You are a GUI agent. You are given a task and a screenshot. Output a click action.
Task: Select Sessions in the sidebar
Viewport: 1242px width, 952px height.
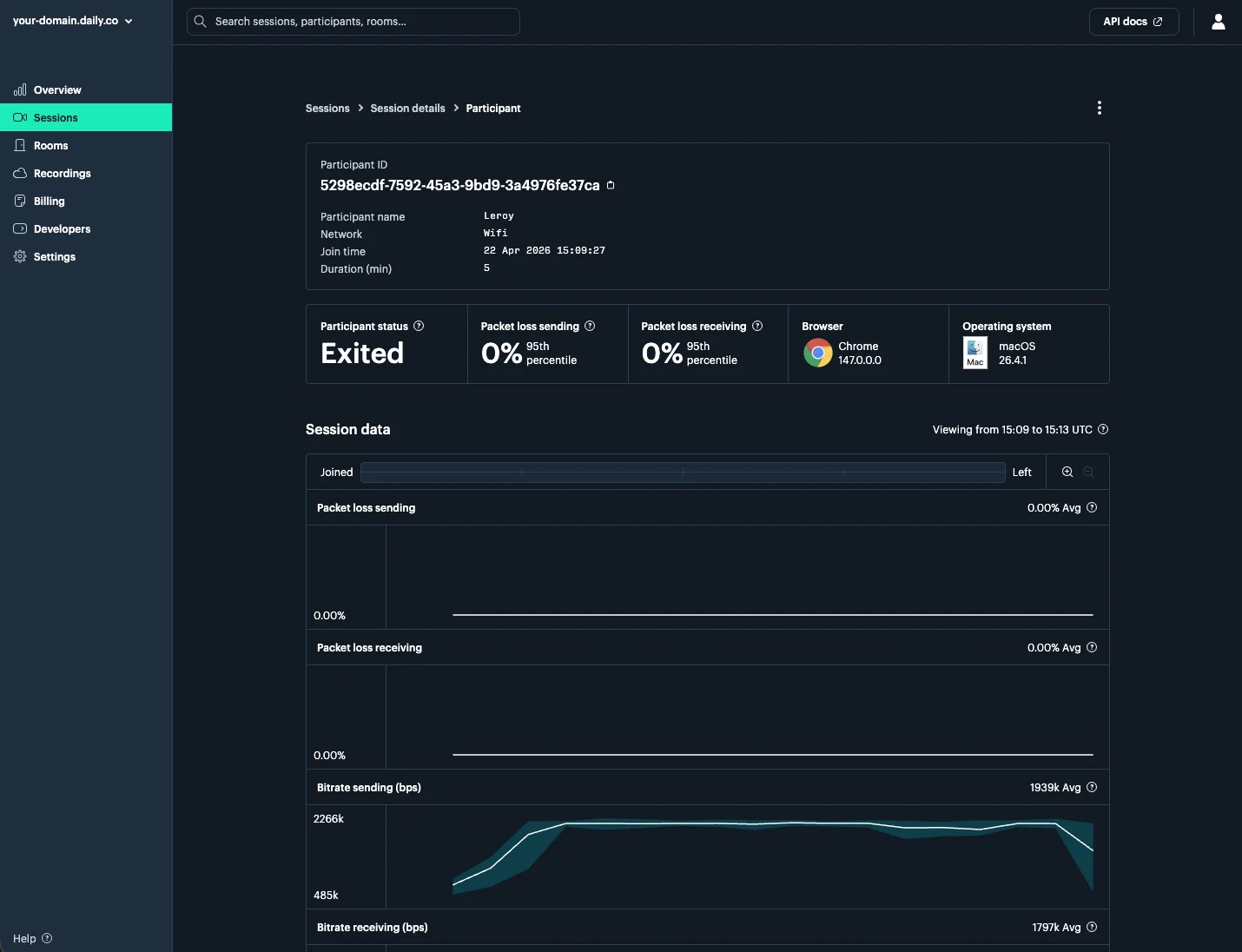(86, 117)
